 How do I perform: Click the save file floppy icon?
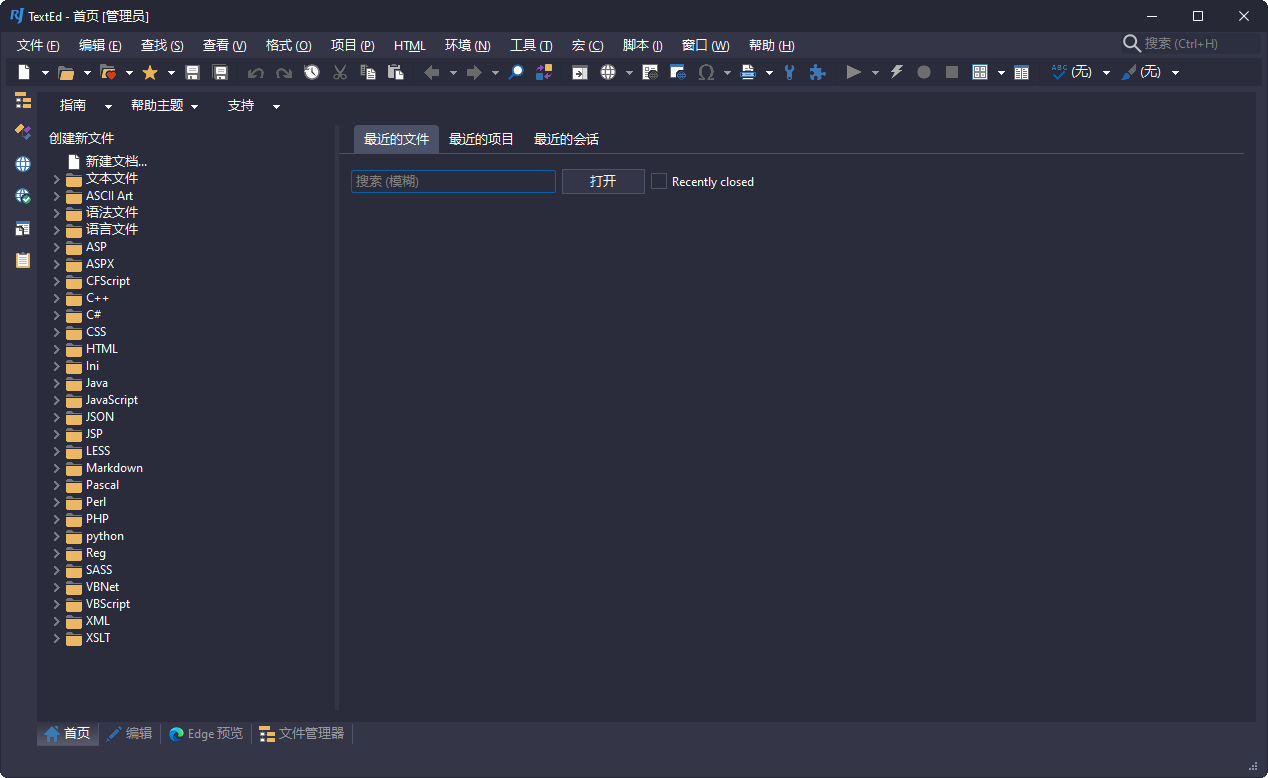pyautogui.click(x=193, y=72)
